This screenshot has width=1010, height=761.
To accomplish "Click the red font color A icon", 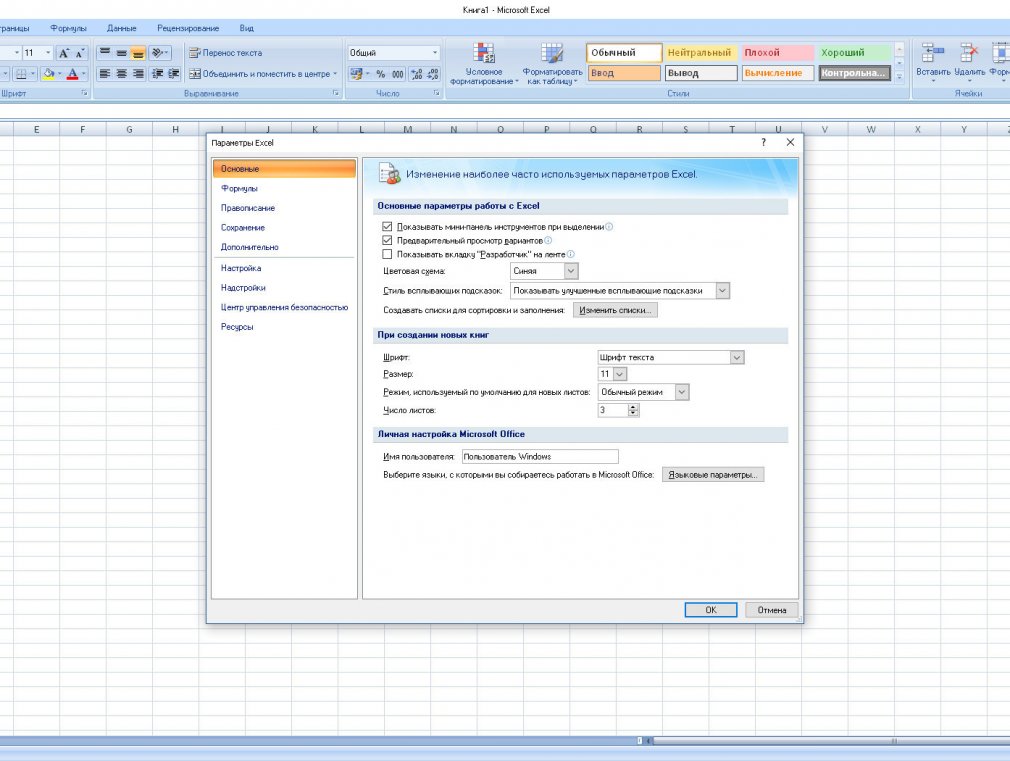I will (72, 74).
